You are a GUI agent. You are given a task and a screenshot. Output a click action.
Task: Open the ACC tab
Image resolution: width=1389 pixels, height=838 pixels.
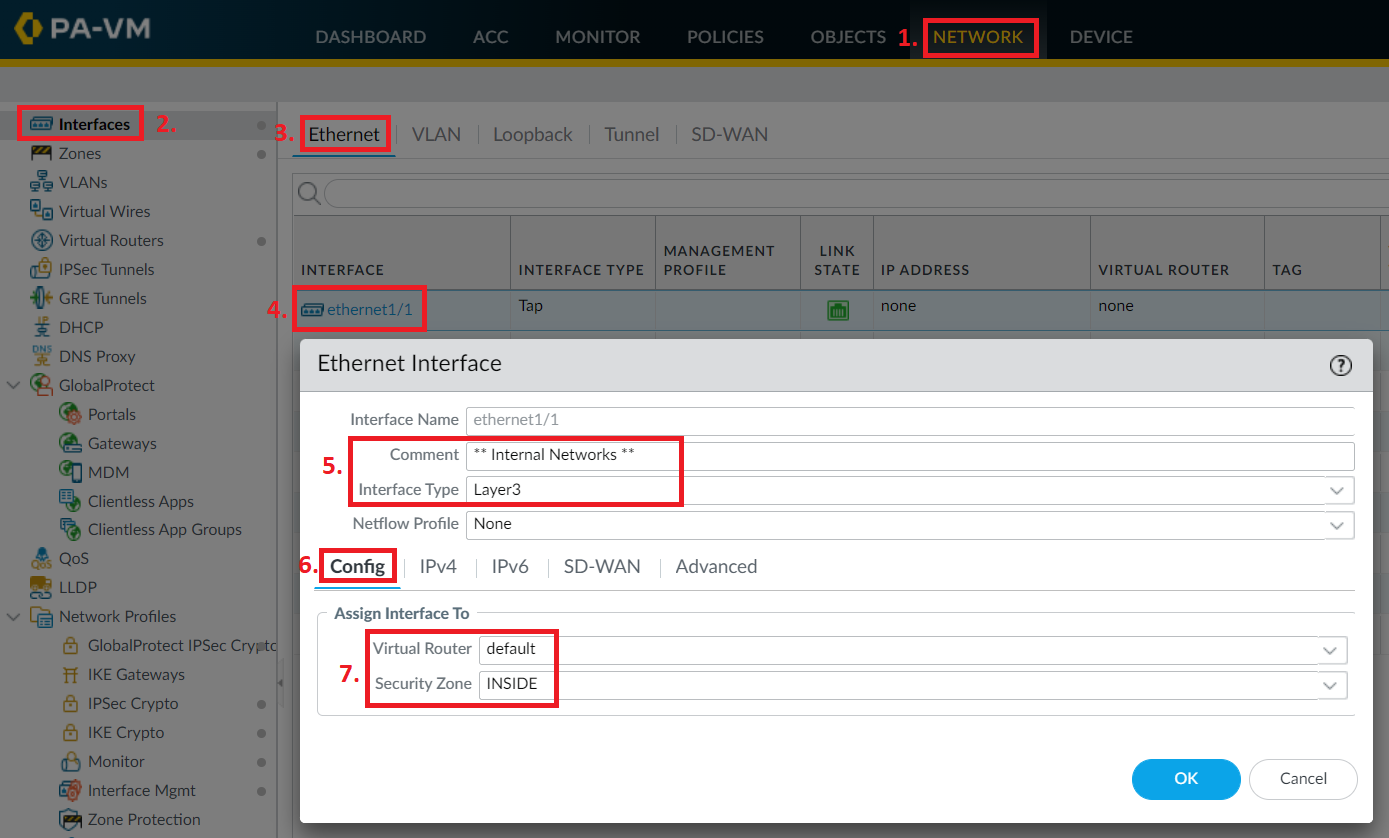point(491,37)
